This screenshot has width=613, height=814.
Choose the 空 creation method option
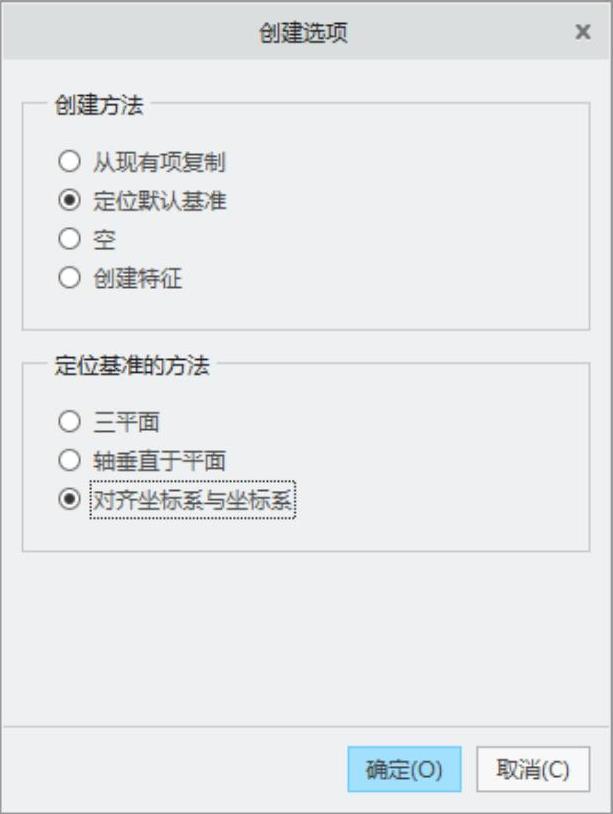[69, 239]
